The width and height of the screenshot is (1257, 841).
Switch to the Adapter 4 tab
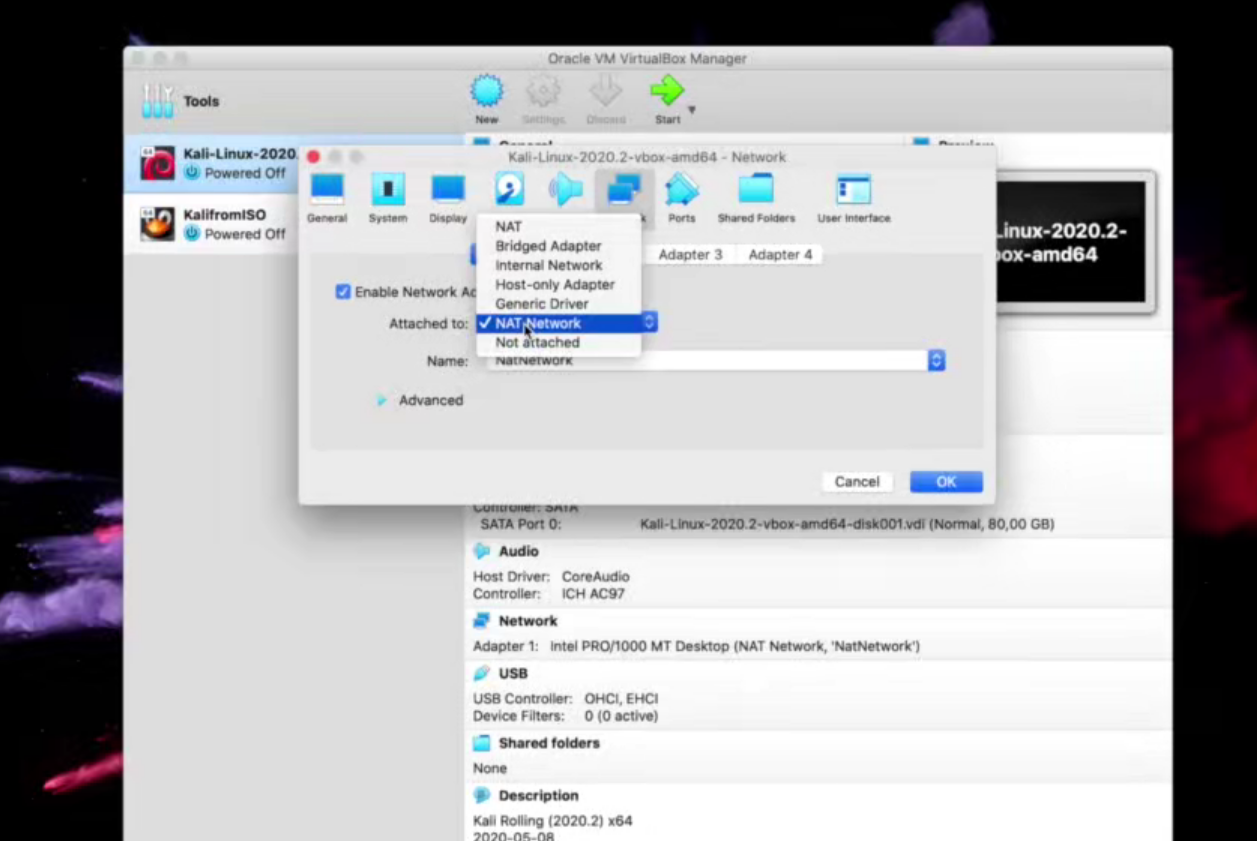tap(780, 255)
